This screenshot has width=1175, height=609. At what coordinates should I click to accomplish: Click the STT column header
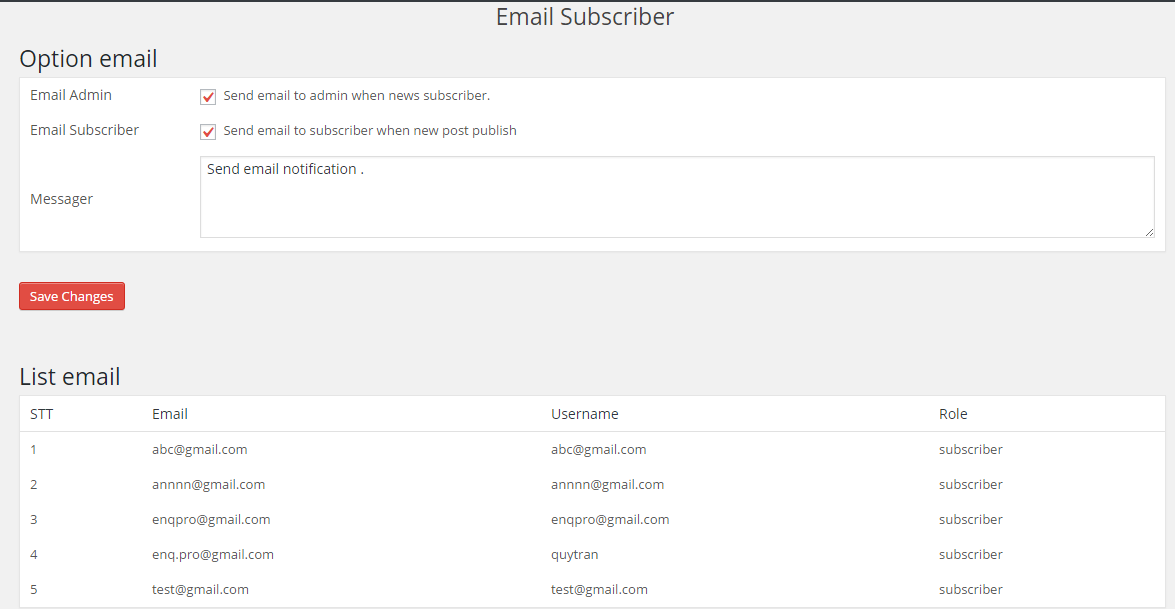[41, 414]
